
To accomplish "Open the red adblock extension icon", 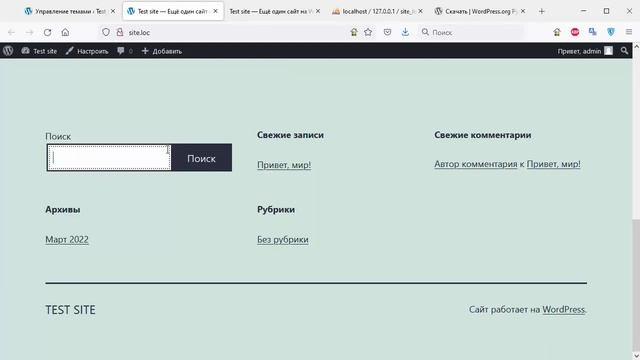I will [575, 32].
